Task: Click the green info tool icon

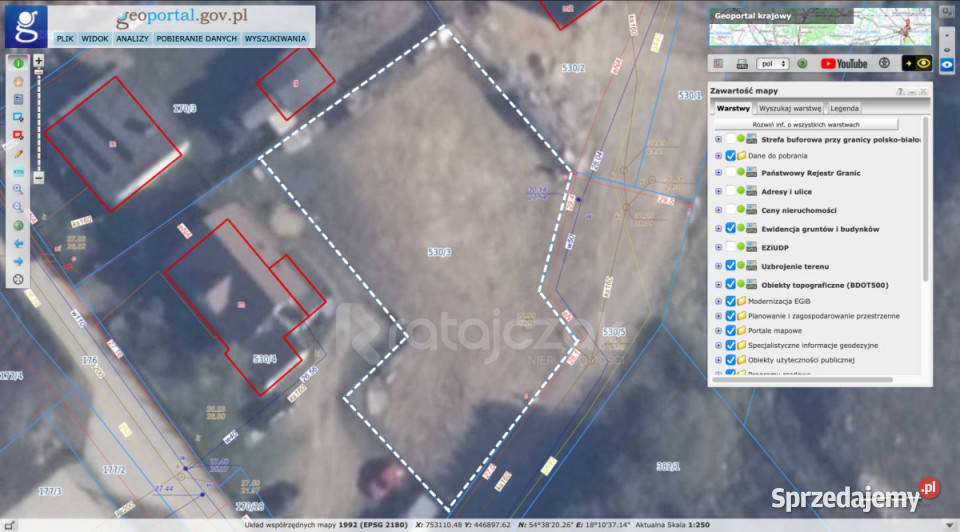Action: click(x=18, y=63)
